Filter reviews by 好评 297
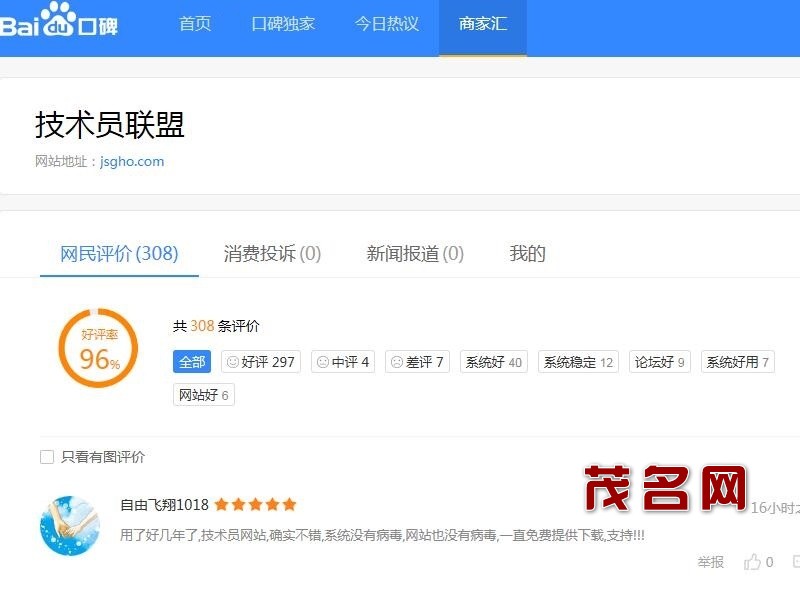 [x=261, y=362]
